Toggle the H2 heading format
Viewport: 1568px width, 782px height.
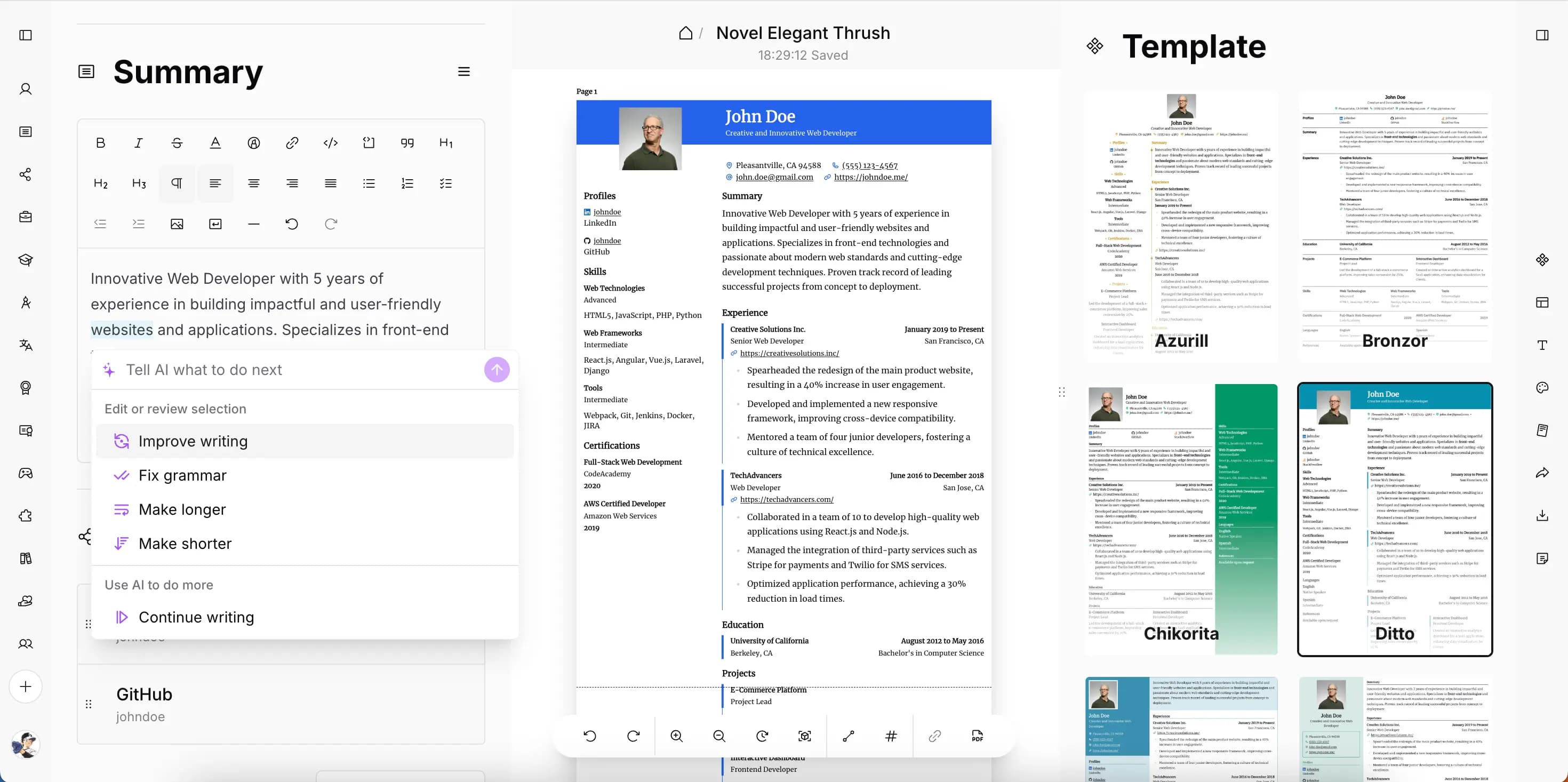coord(99,183)
